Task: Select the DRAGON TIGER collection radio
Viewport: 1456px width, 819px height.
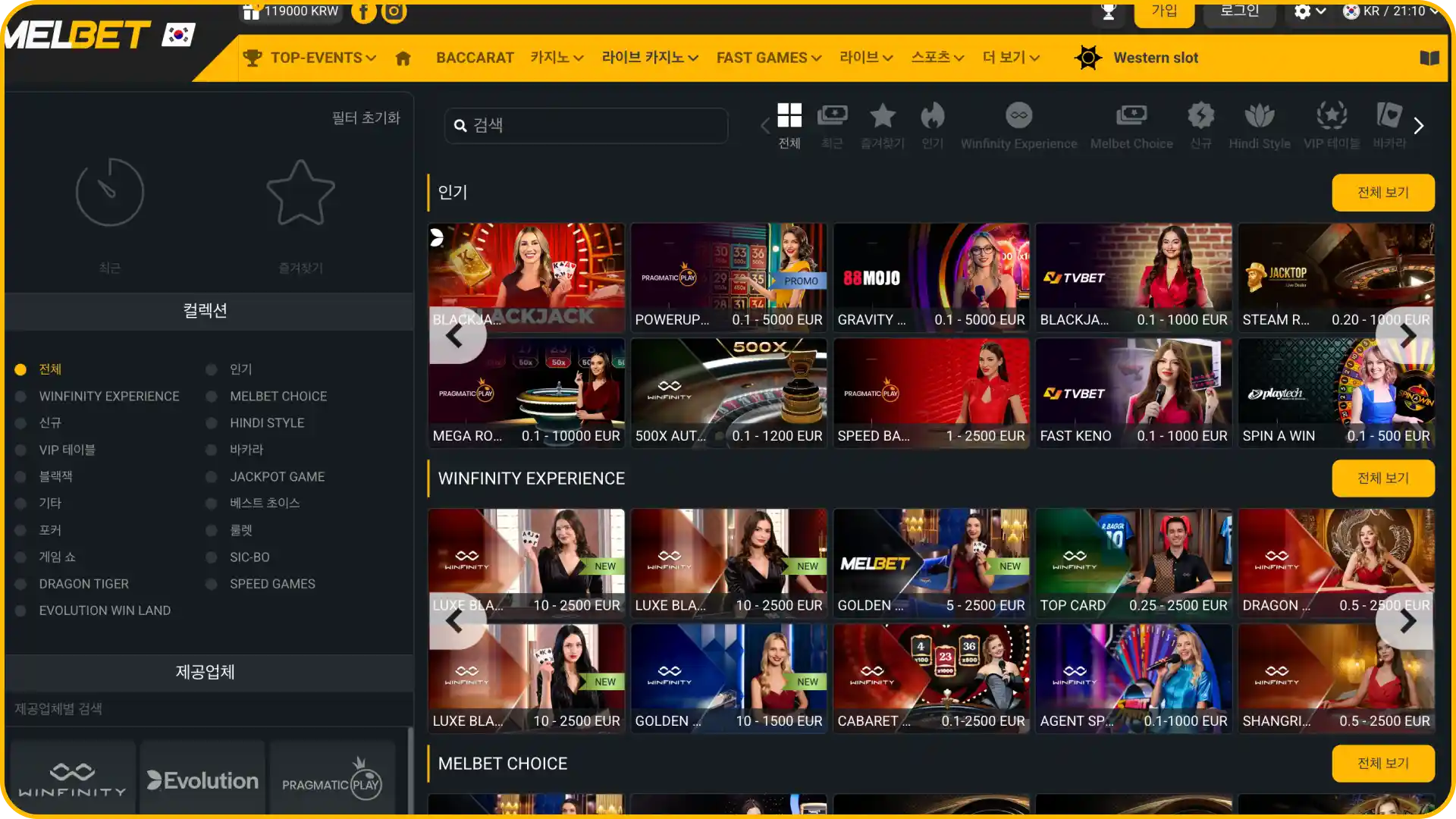Action: point(21,584)
